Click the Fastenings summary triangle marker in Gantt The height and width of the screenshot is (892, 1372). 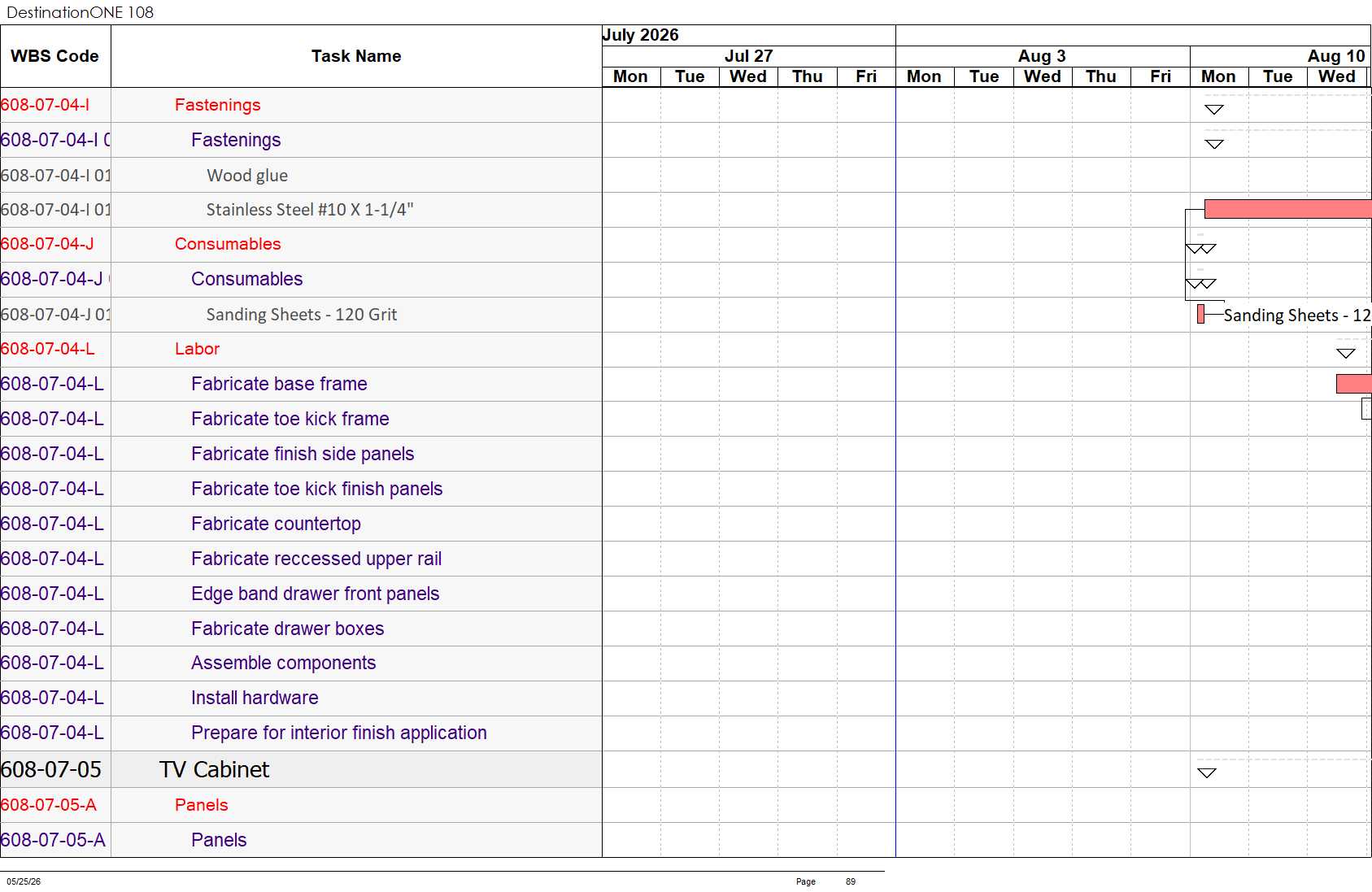coord(1213,110)
